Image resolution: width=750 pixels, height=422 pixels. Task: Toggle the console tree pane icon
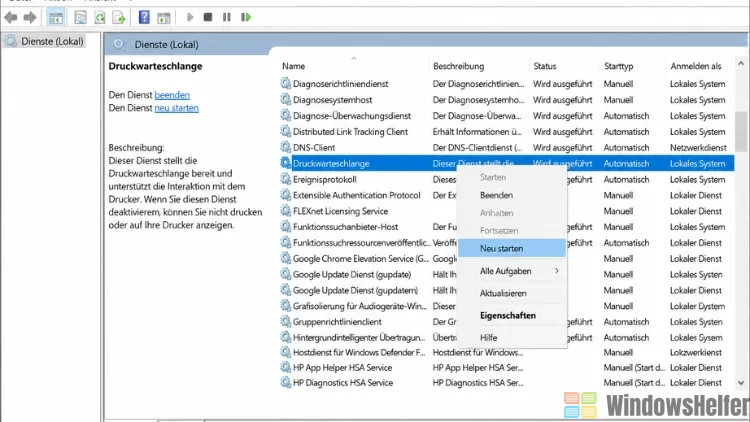[x=55, y=18]
